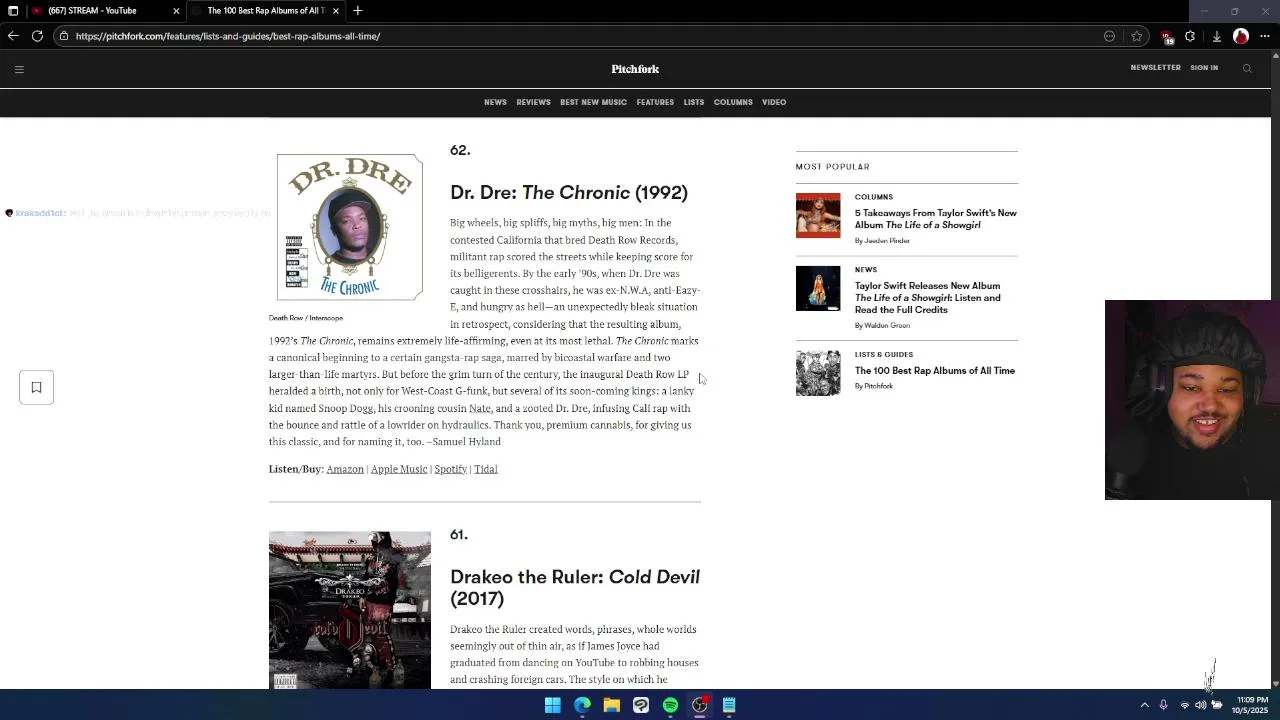Click The Chronic album cover
The image size is (1280, 720).
point(350,227)
